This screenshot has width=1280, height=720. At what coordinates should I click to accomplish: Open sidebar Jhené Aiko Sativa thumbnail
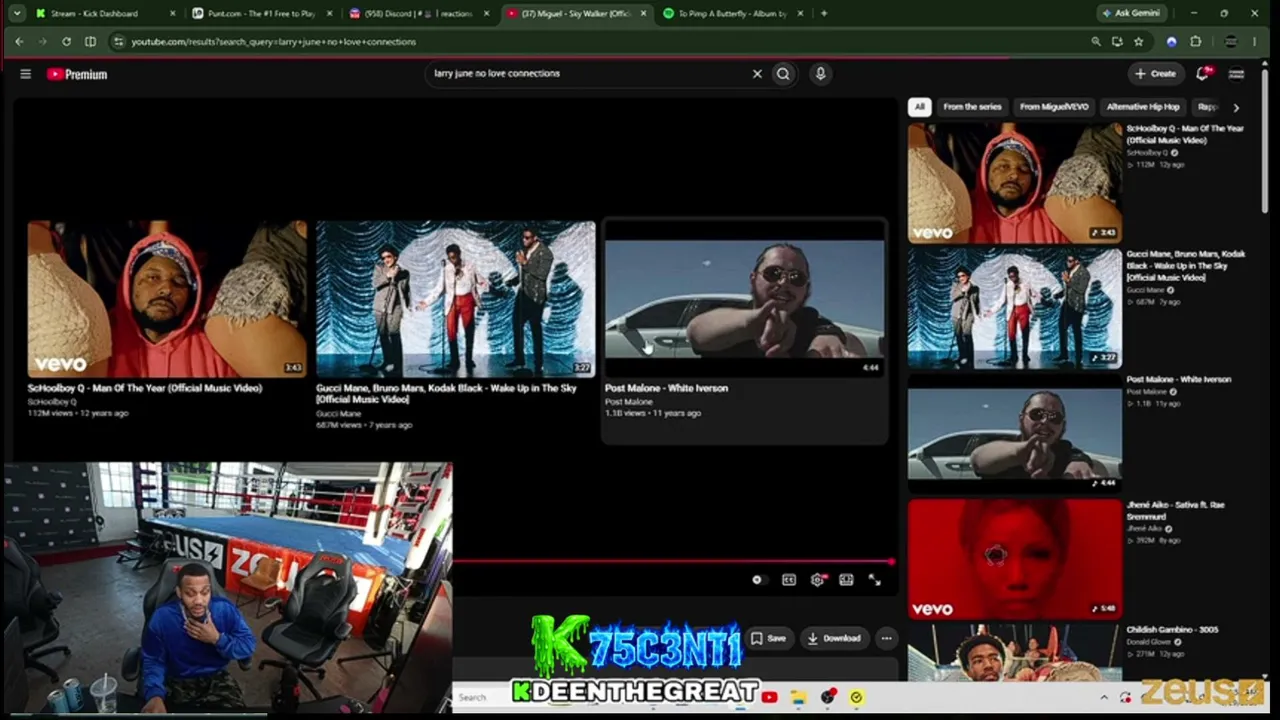1015,560
